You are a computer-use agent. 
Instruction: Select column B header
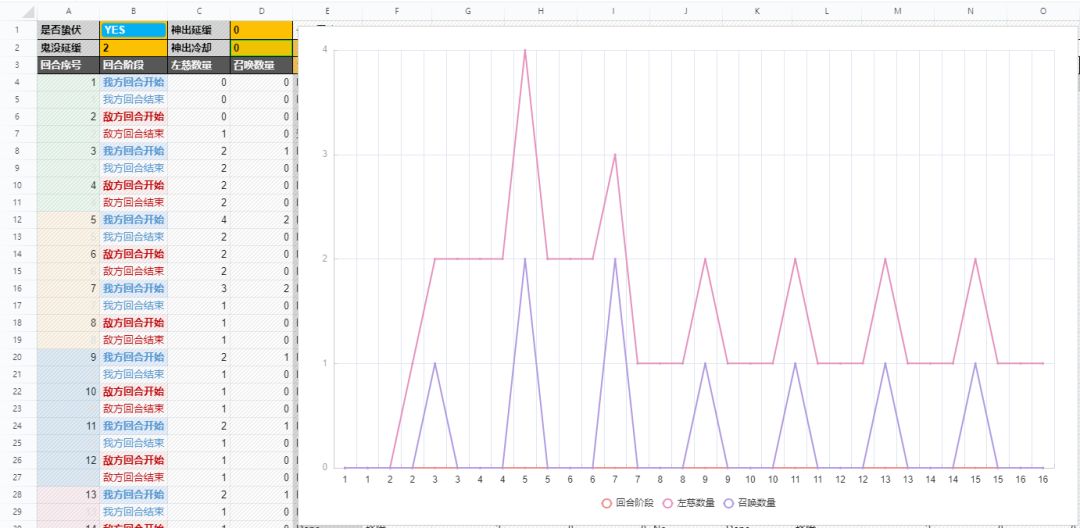click(x=133, y=11)
